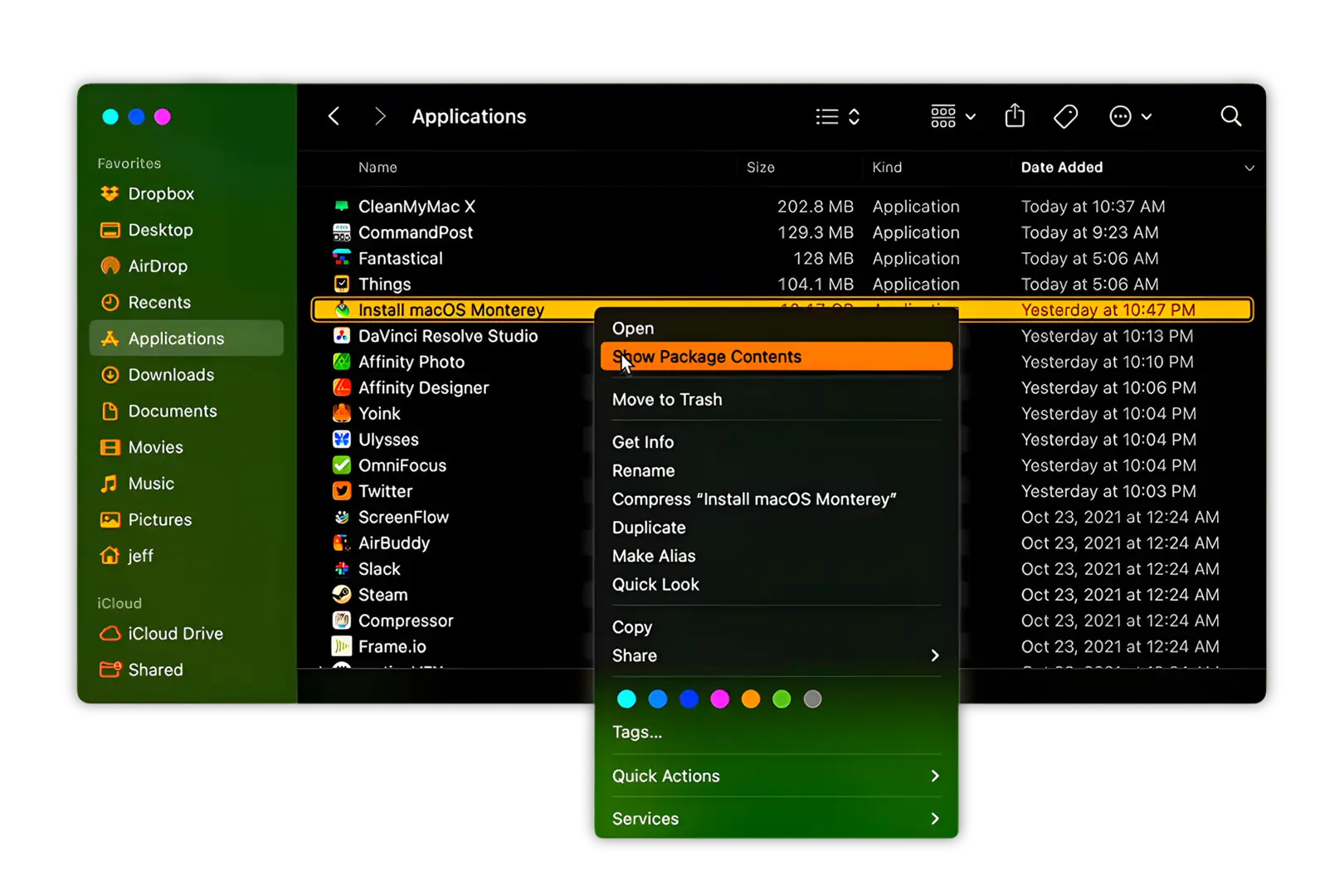Click the Affinity Designer icon
The height and width of the screenshot is (896, 1344).
pos(341,387)
